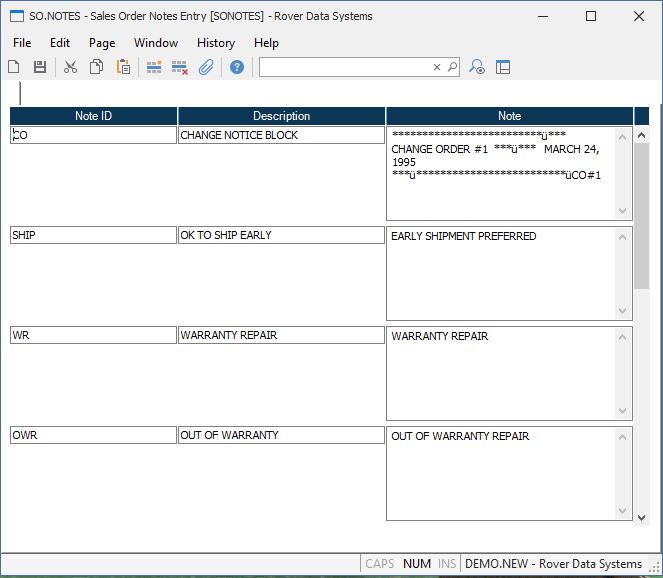Clear the toolbar search box with X

click(x=436, y=67)
